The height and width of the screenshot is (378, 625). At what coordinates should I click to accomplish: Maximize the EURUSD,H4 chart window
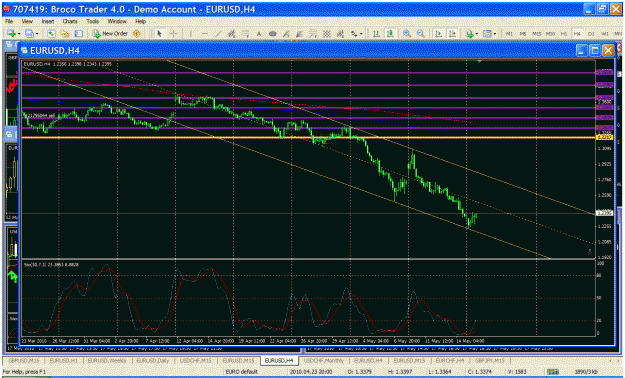click(595, 50)
